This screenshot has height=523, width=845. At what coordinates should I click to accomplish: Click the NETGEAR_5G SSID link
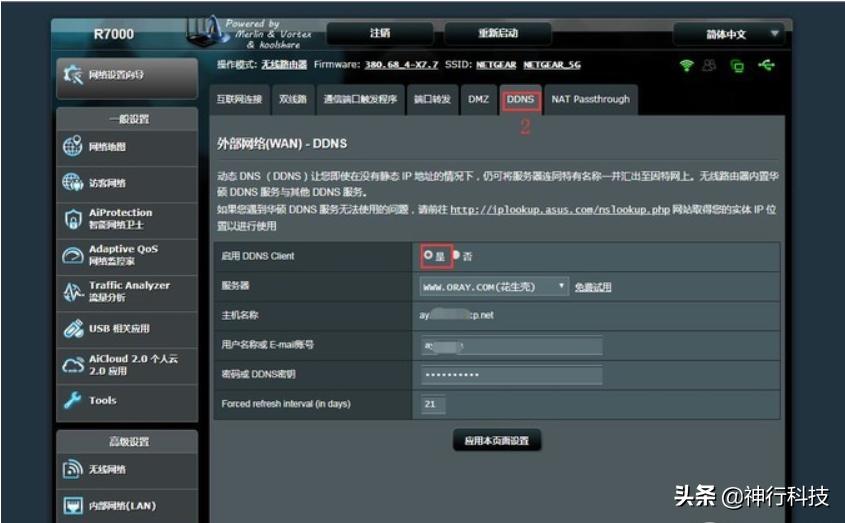(552, 65)
